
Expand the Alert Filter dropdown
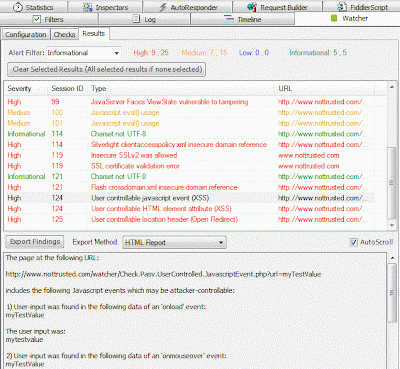[84, 53]
